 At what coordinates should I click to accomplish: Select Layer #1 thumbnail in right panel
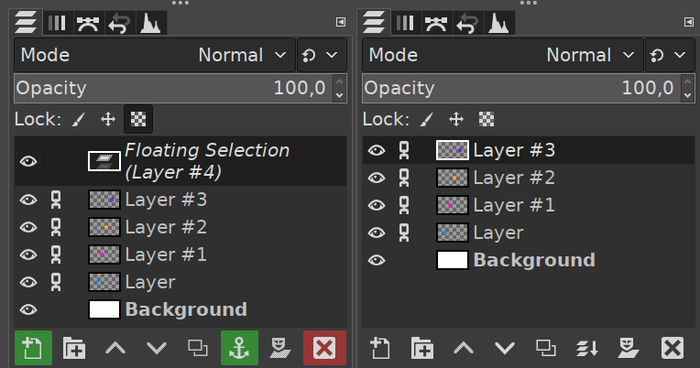452,205
